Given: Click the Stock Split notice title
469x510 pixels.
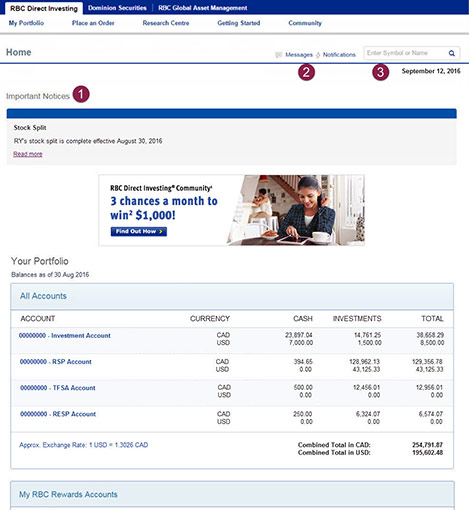Looking at the screenshot, I should (30, 128).
